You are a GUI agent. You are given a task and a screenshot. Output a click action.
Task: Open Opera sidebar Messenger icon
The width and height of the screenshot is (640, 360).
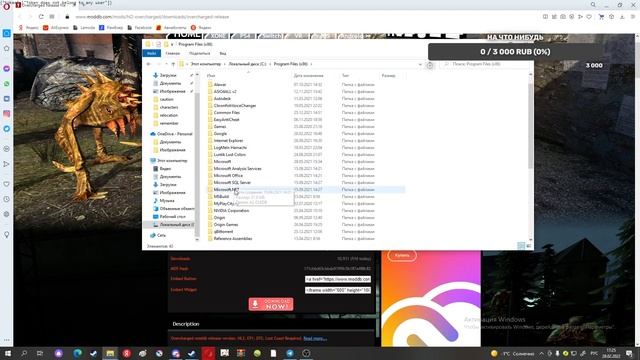(7, 69)
